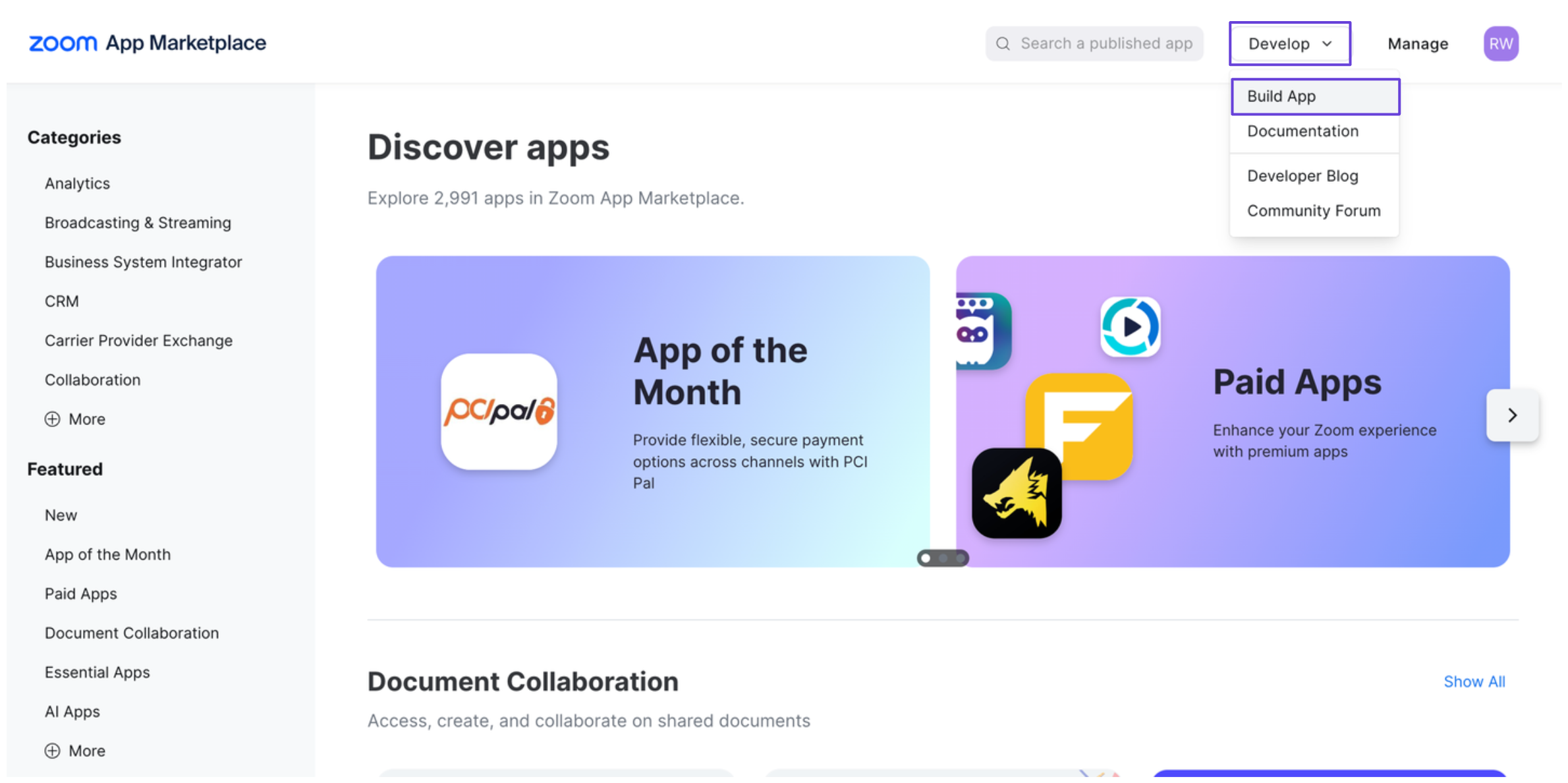Click the PCI Pal app icon
1568x783 pixels.
click(499, 411)
